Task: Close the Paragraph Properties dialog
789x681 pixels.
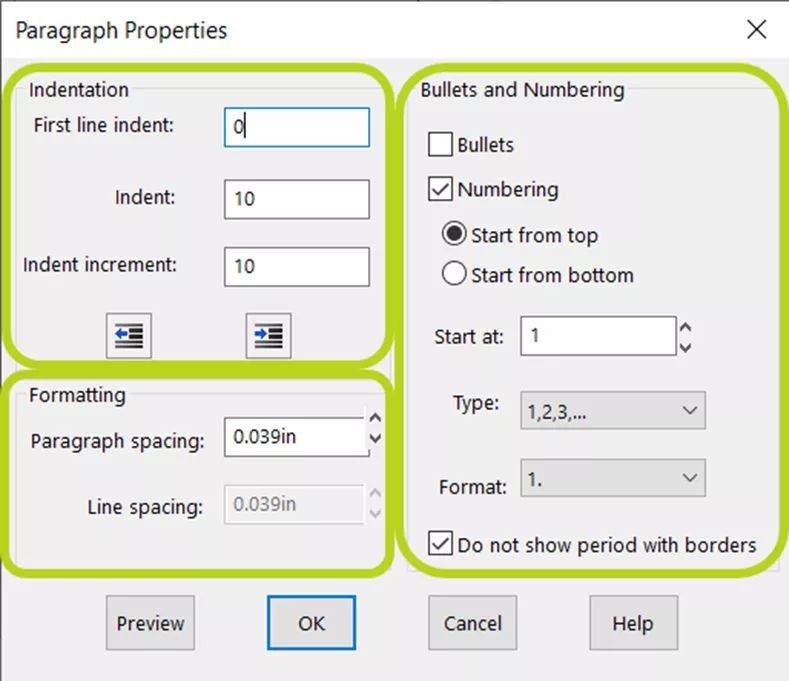Action: click(x=756, y=29)
